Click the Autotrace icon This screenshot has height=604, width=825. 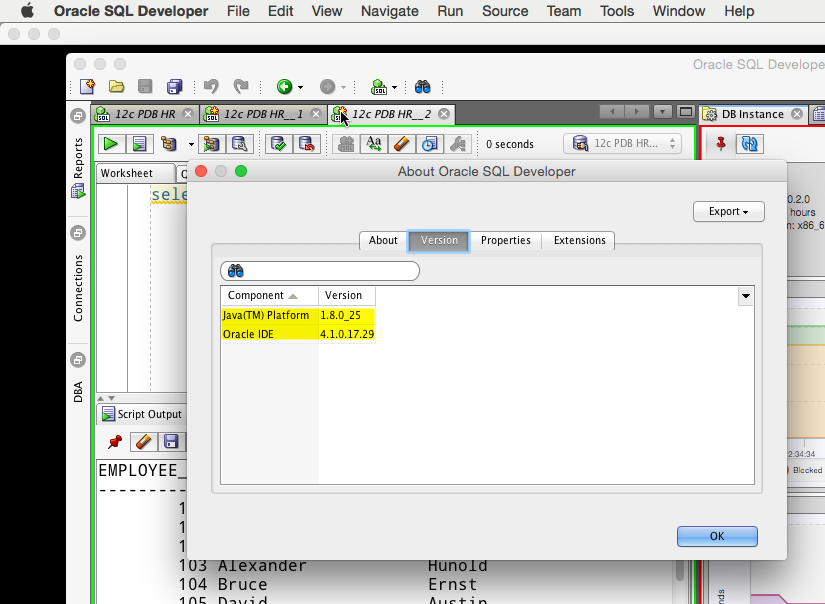(x=212, y=144)
